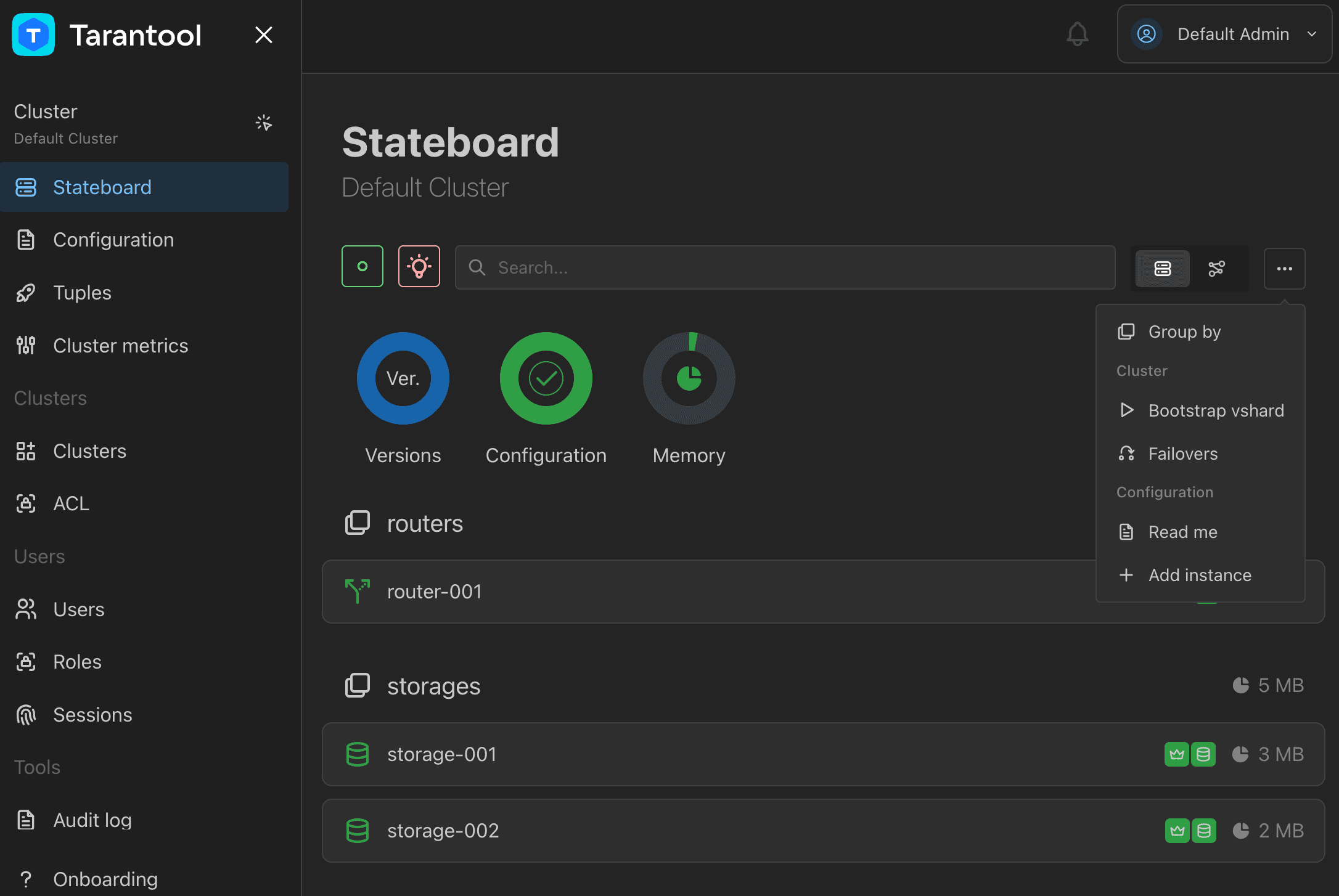Viewport: 1339px width, 896px height.
Task: Open Configuration in the sidebar
Action: 144,240
